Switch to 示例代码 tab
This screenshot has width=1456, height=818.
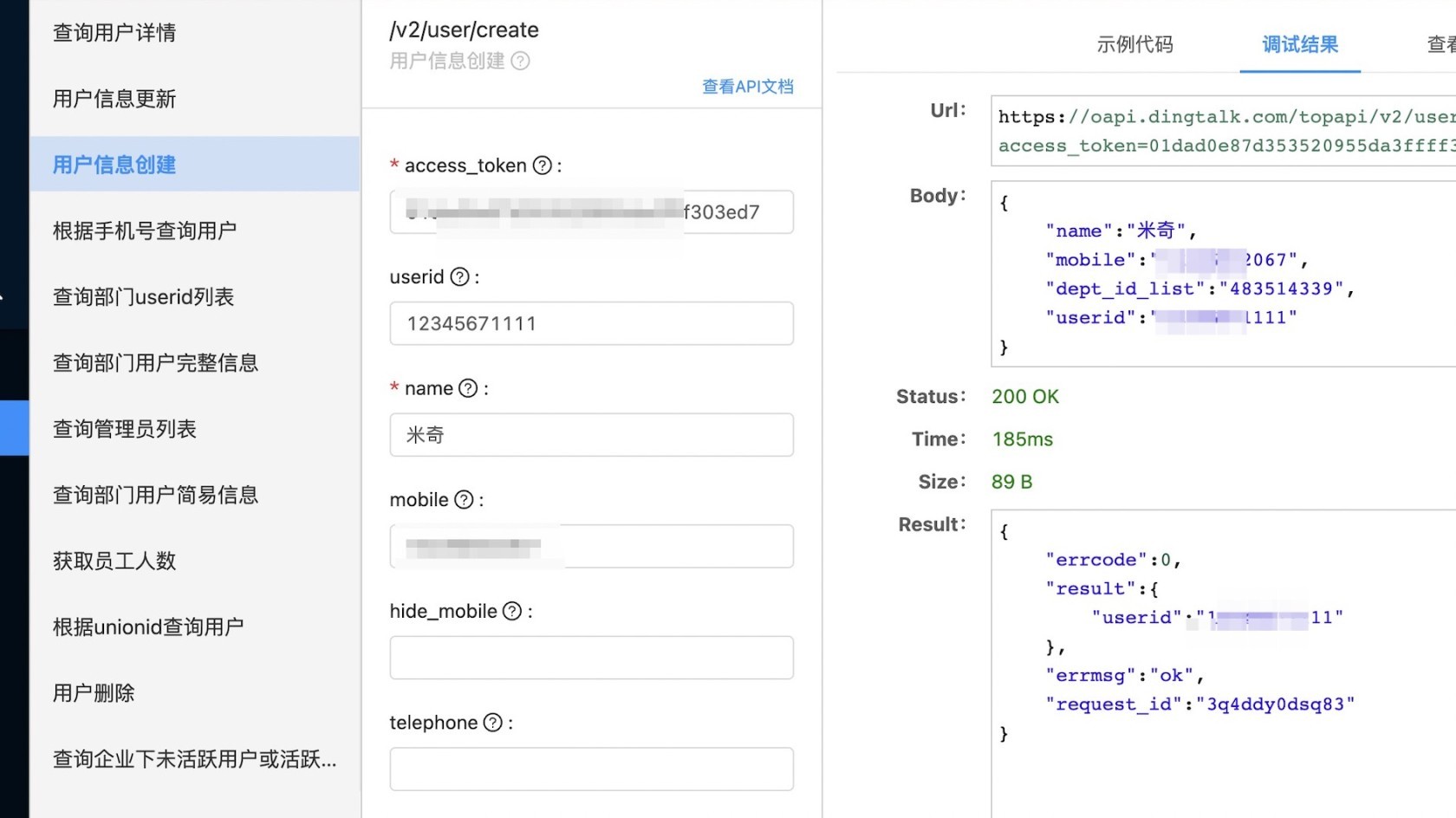pyautogui.click(x=1134, y=44)
